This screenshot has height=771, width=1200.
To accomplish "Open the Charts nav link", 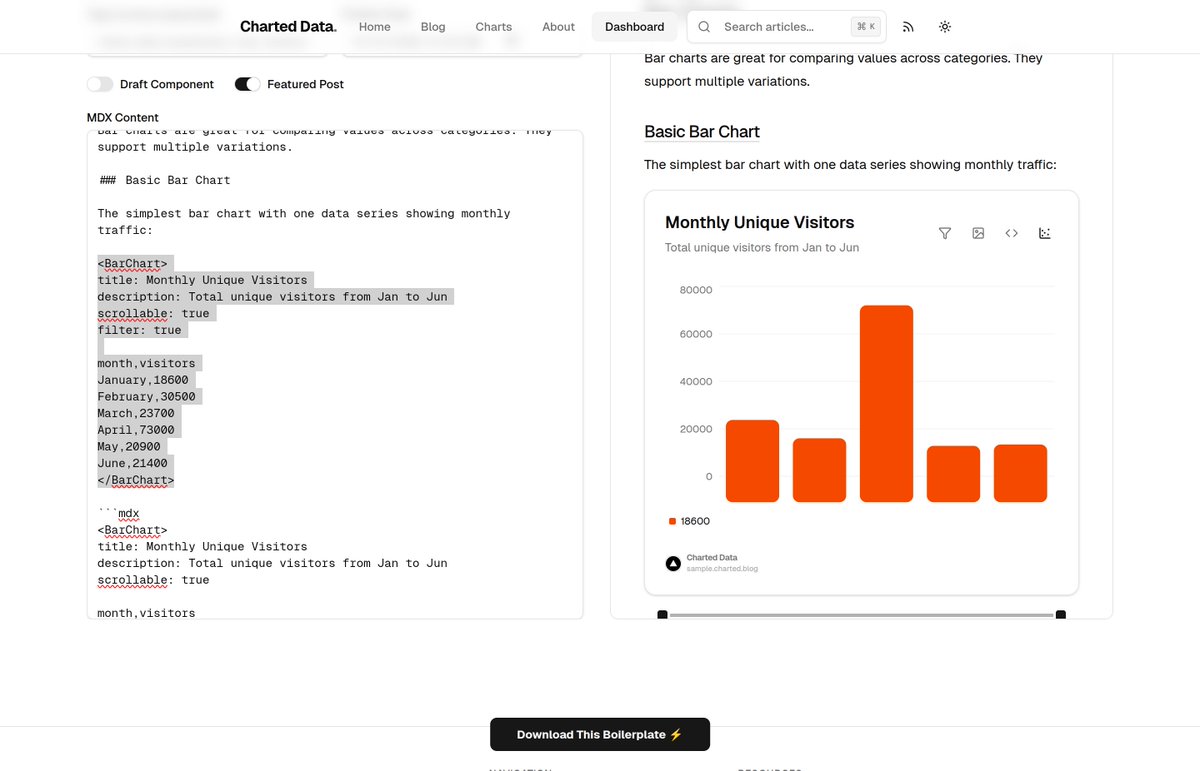I will click(494, 27).
